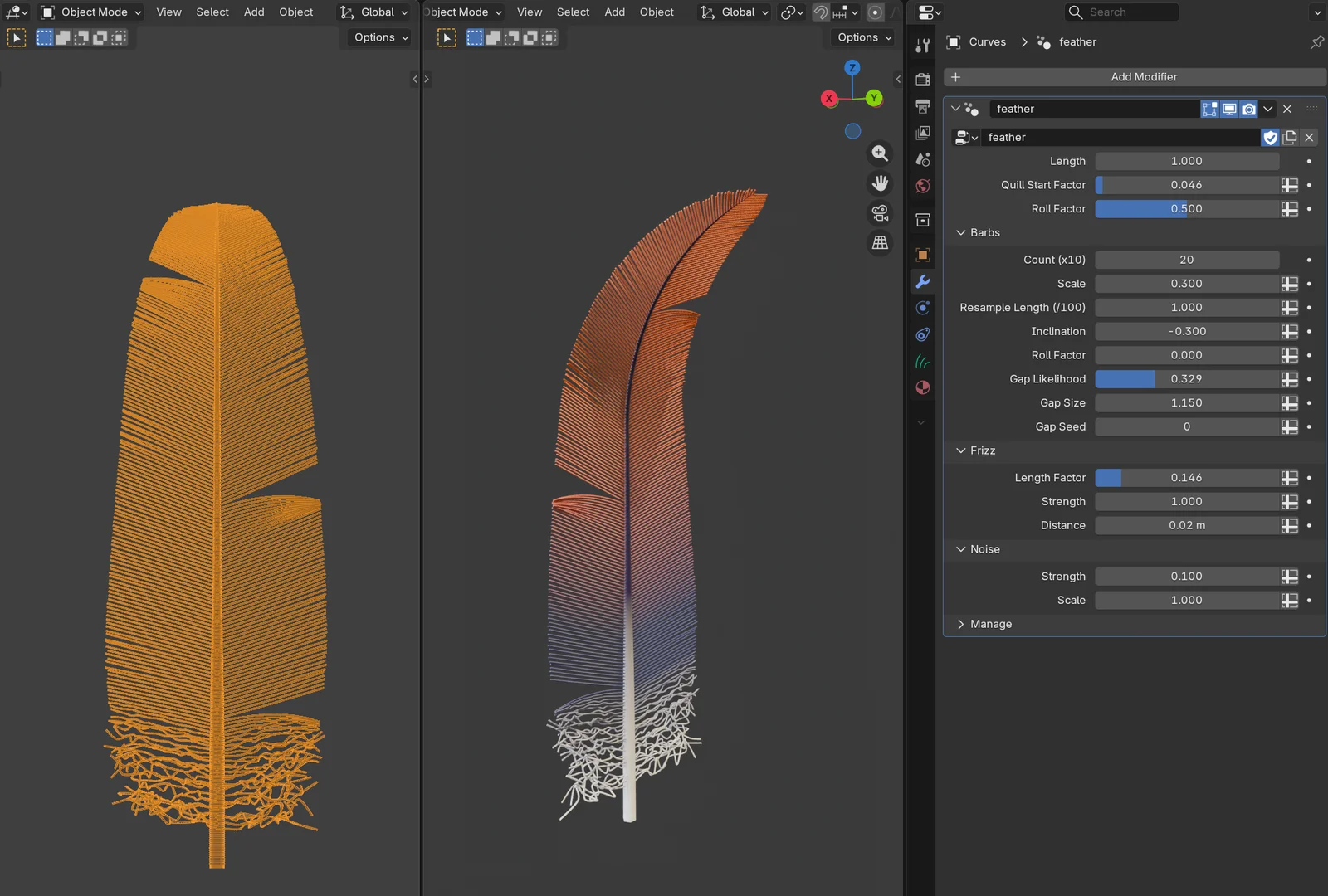Click the zoom magnifier icon in the right viewport
Image resolution: width=1328 pixels, height=896 pixels.
tap(880, 153)
